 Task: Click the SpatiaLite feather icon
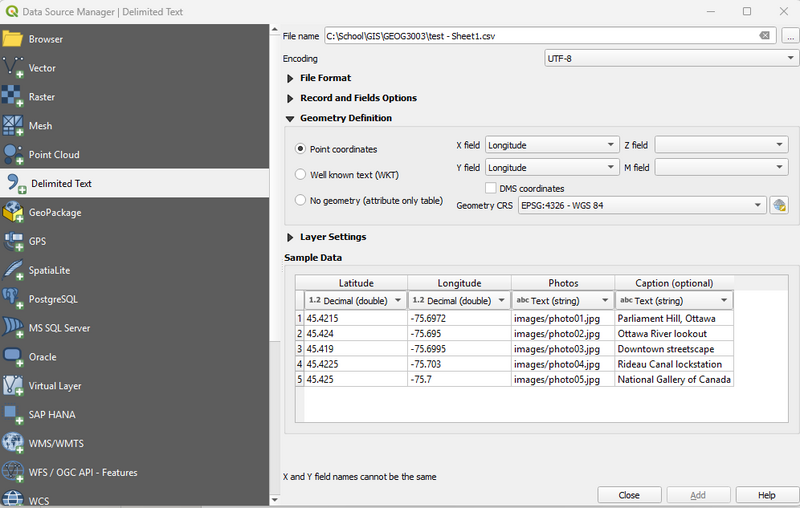pyautogui.click(x=13, y=270)
